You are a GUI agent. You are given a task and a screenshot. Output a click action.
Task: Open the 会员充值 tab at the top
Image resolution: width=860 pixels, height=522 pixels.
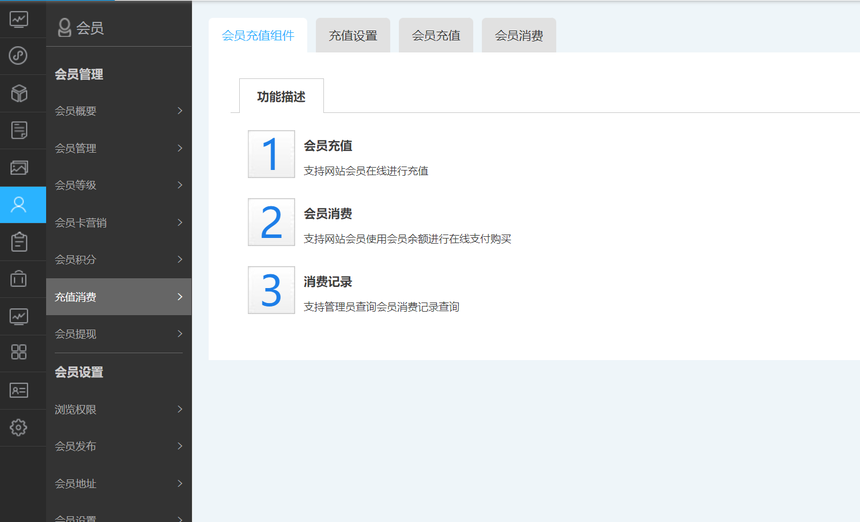[x=436, y=36]
